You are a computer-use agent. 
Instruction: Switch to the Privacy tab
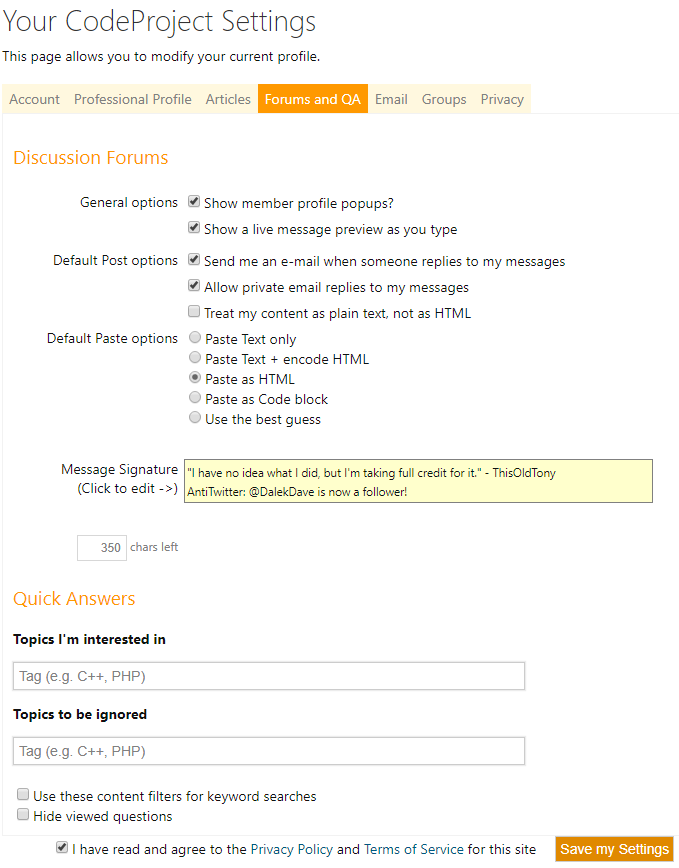pyautogui.click(x=502, y=99)
